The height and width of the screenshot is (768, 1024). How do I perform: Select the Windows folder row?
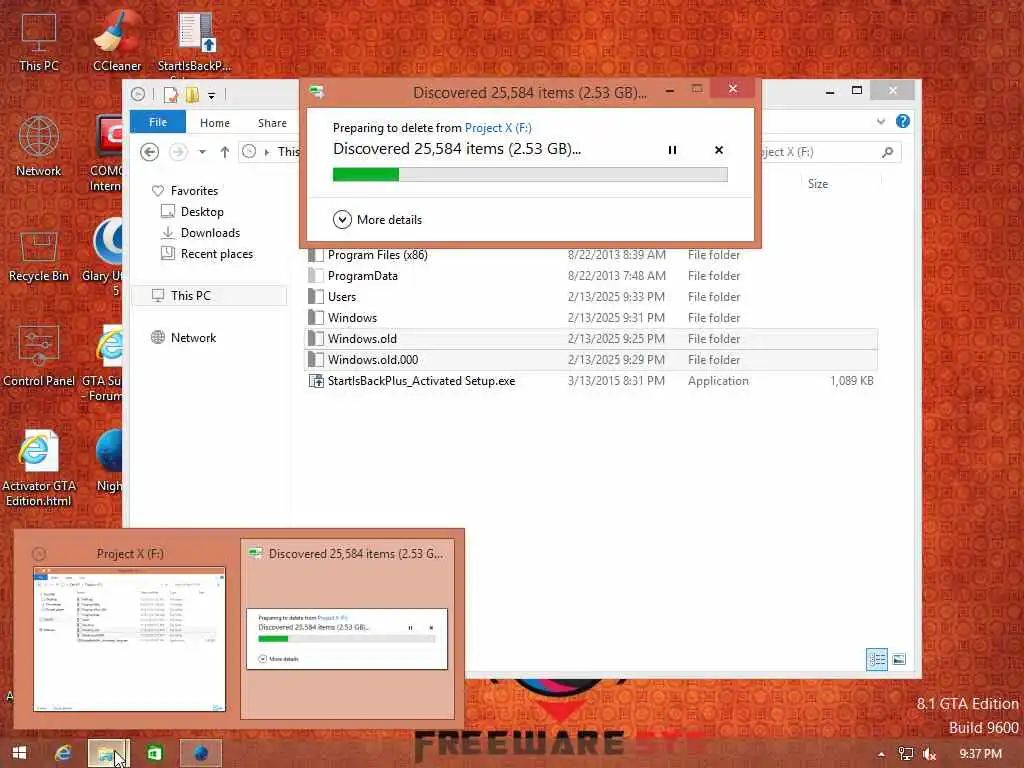592,317
